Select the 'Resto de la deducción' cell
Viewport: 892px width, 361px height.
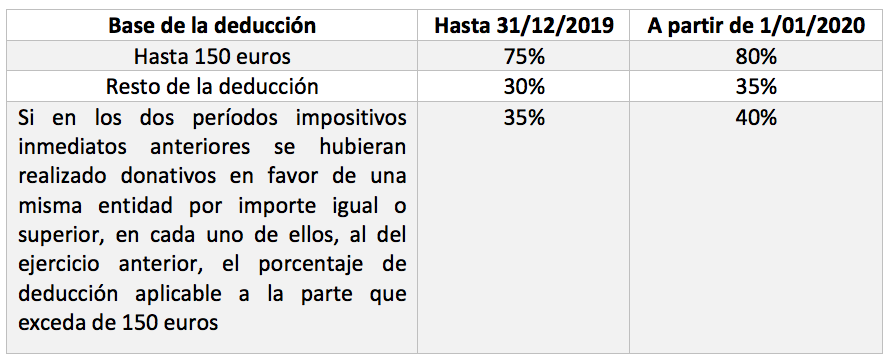click(212, 86)
